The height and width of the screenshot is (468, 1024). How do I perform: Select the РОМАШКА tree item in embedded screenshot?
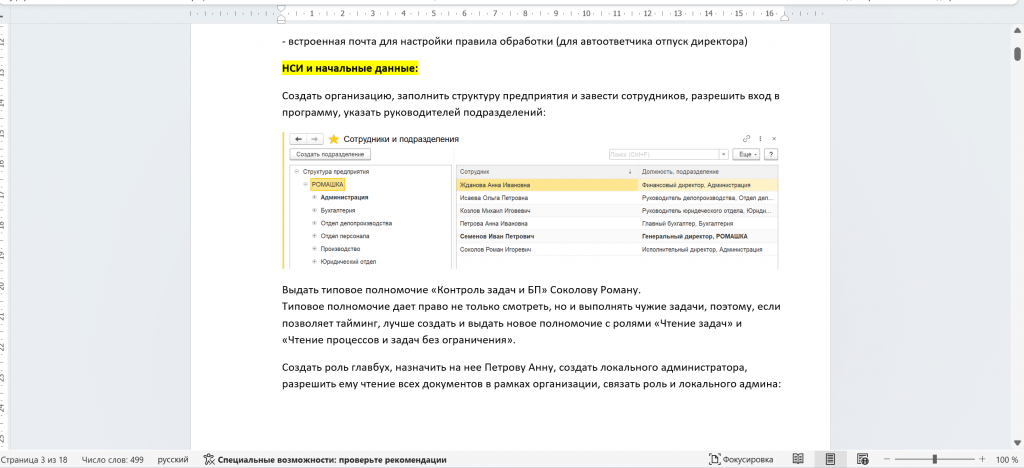[x=327, y=185]
